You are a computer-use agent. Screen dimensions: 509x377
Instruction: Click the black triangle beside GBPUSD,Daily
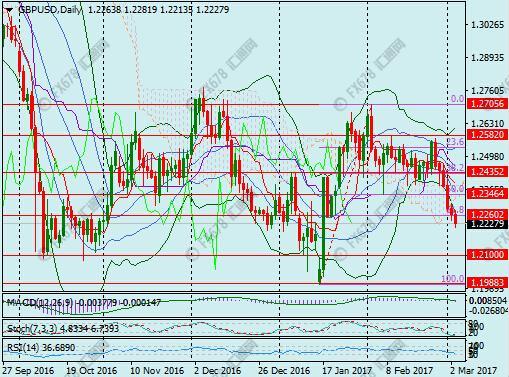point(9,10)
